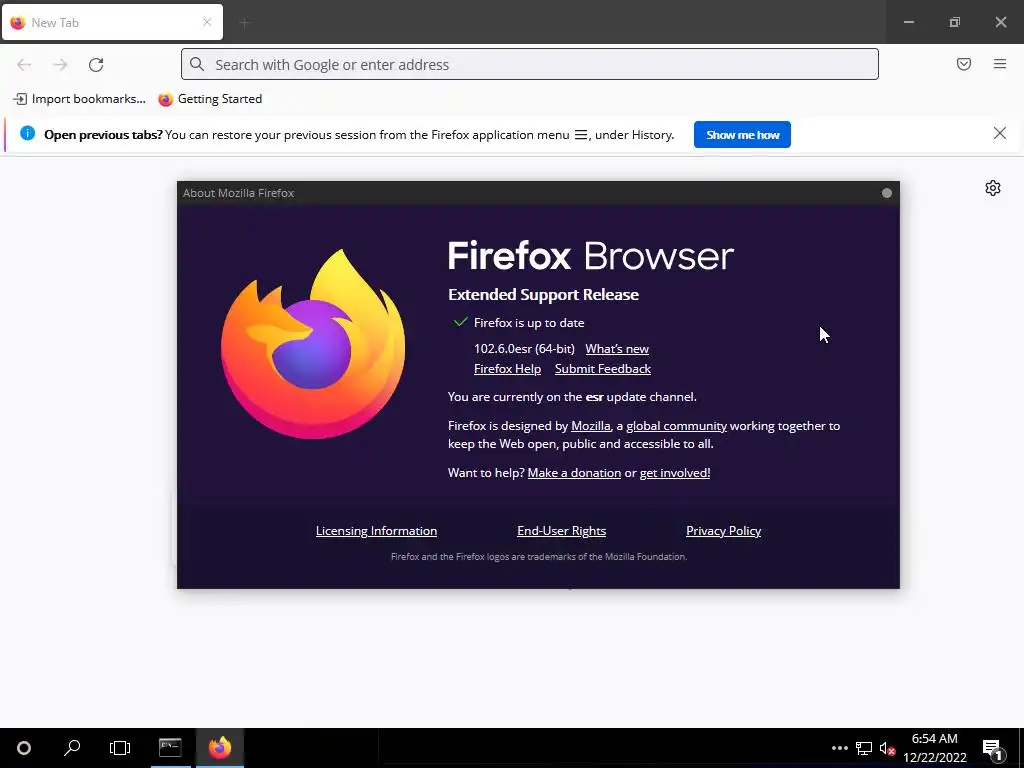
Task: Click the Firefox is up to date text
Action: point(529,323)
